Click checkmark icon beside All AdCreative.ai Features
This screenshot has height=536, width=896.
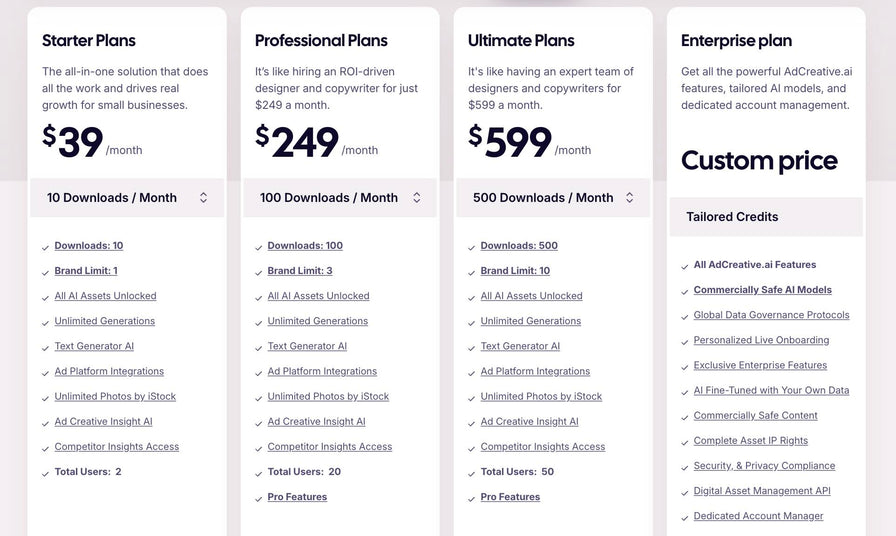685,266
